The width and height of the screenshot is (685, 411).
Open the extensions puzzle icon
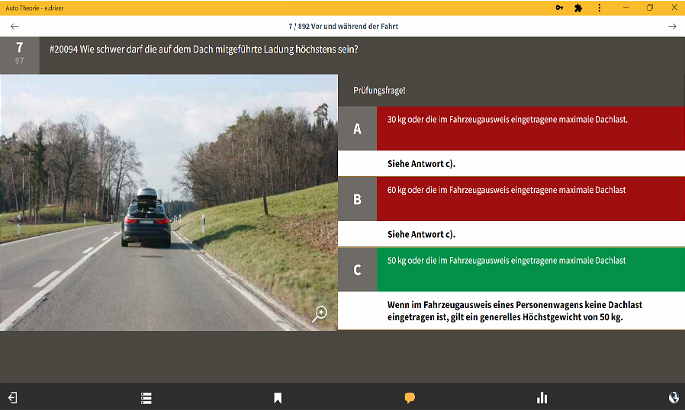[x=578, y=8]
